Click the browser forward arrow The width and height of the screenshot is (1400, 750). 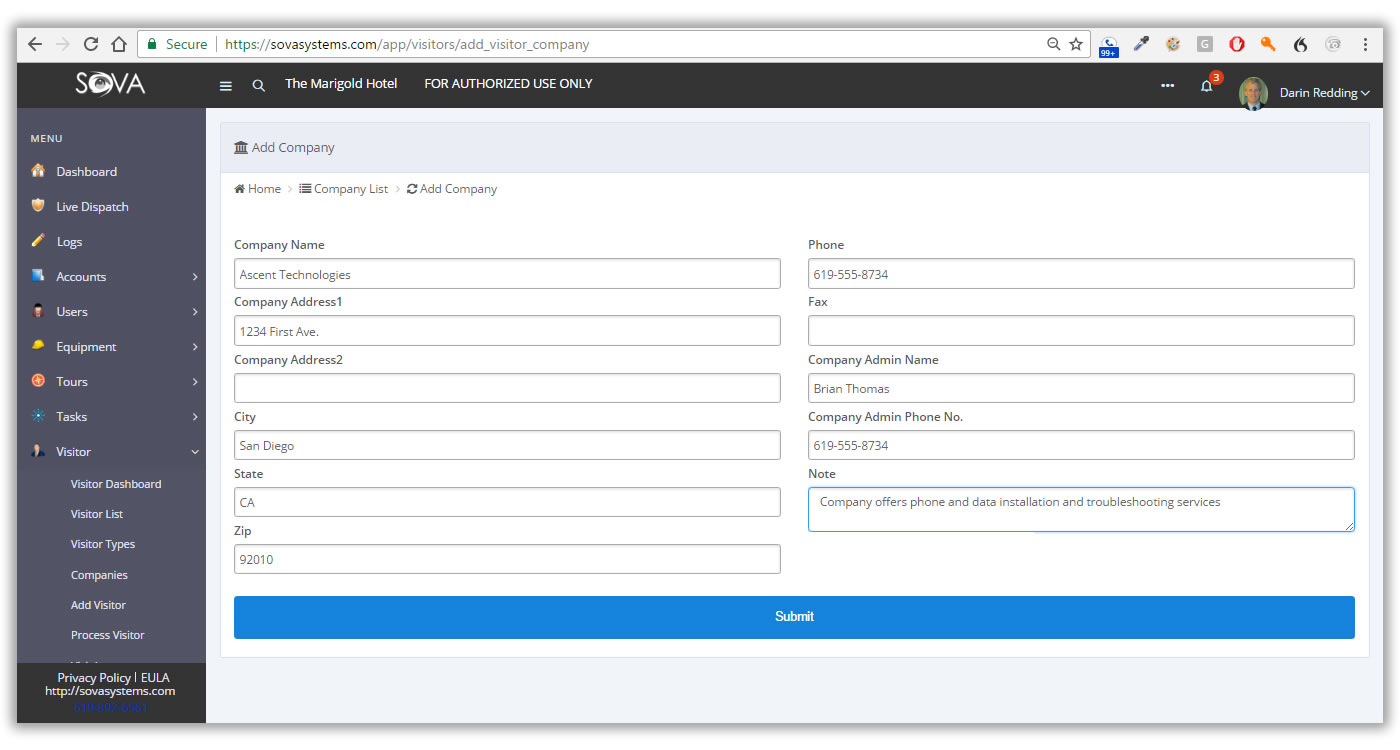[63, 44]
